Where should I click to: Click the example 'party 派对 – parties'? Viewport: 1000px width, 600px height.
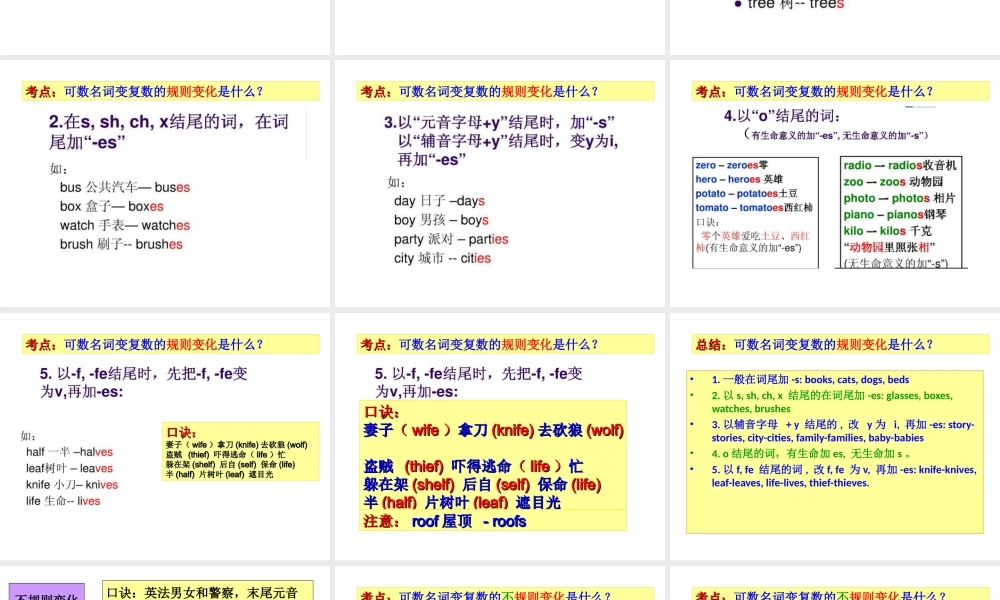[451, 239]
